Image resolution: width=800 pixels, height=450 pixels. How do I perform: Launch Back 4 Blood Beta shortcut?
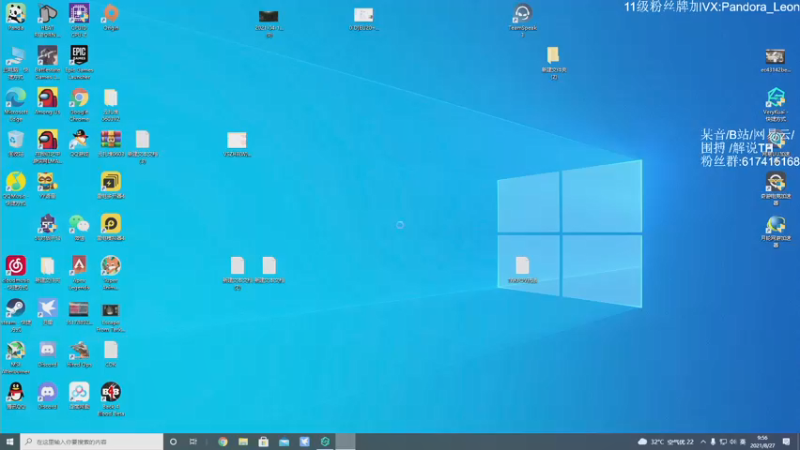point(111,399)
